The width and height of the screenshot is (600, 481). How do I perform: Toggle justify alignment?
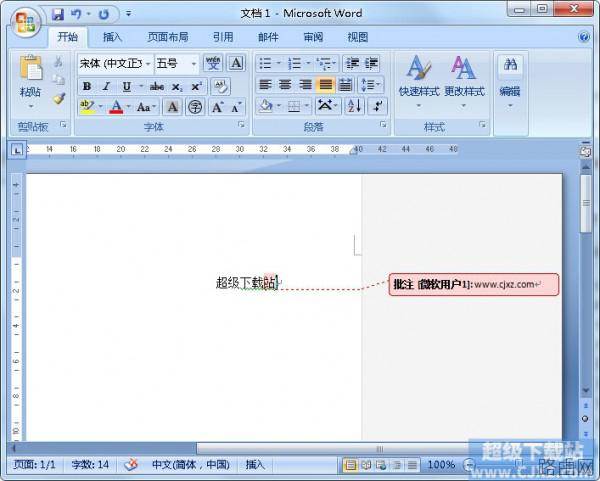pyautogui.click(x=325, y=85)
